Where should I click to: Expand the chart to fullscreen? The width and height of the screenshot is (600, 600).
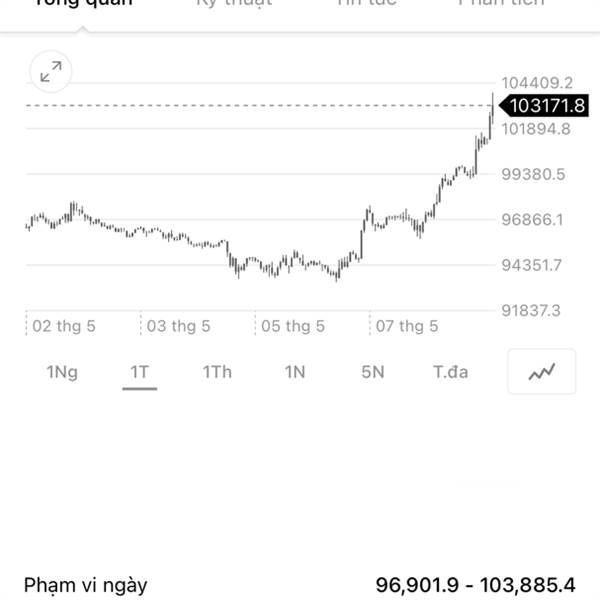pyautogui.click(x=51, y=72)
